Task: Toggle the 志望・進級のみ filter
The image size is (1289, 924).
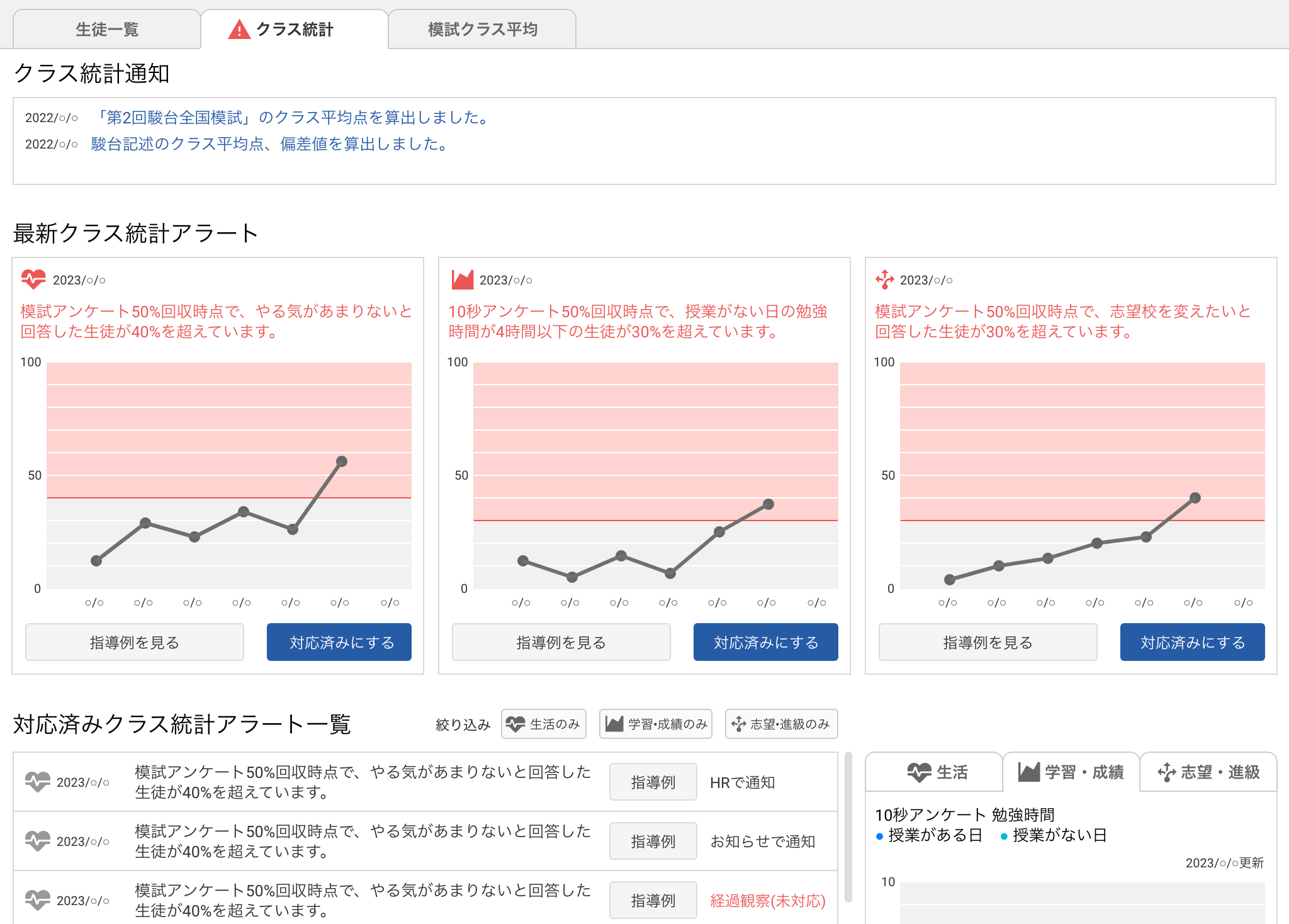Action: click(781, 724)
